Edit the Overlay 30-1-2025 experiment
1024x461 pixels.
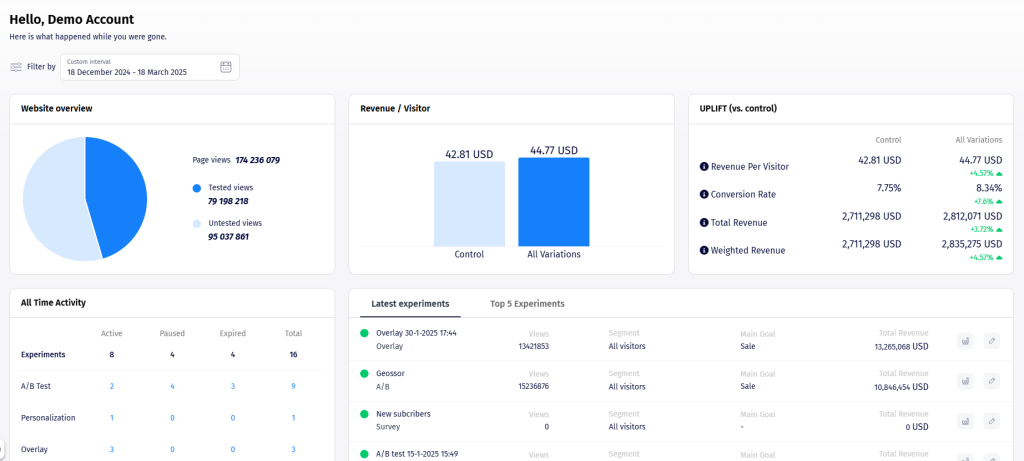pyautogui.click(x=991, y=340)
